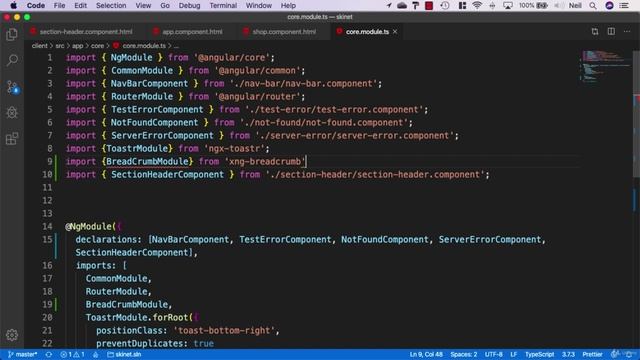Click 'ToastrModule.forRoot(' on line 20
Viewport: 640px width, 360px height.
point(139,318)
